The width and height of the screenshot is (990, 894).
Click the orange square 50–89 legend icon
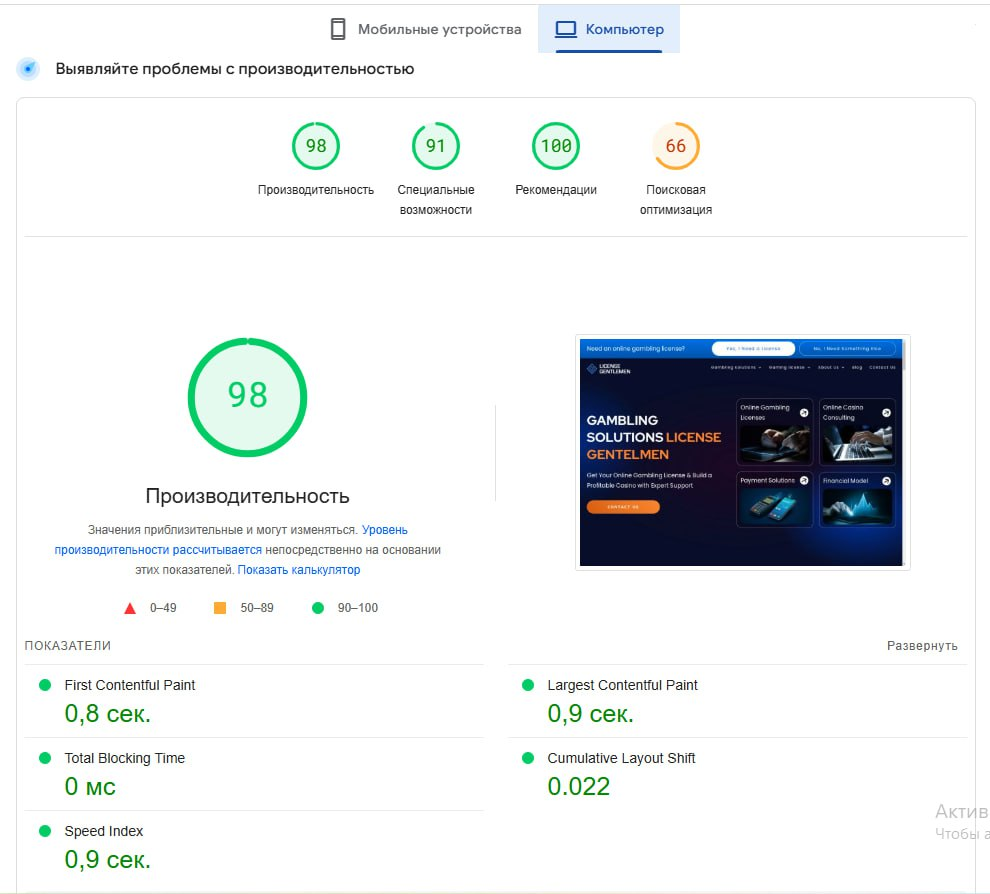point(220,608)
